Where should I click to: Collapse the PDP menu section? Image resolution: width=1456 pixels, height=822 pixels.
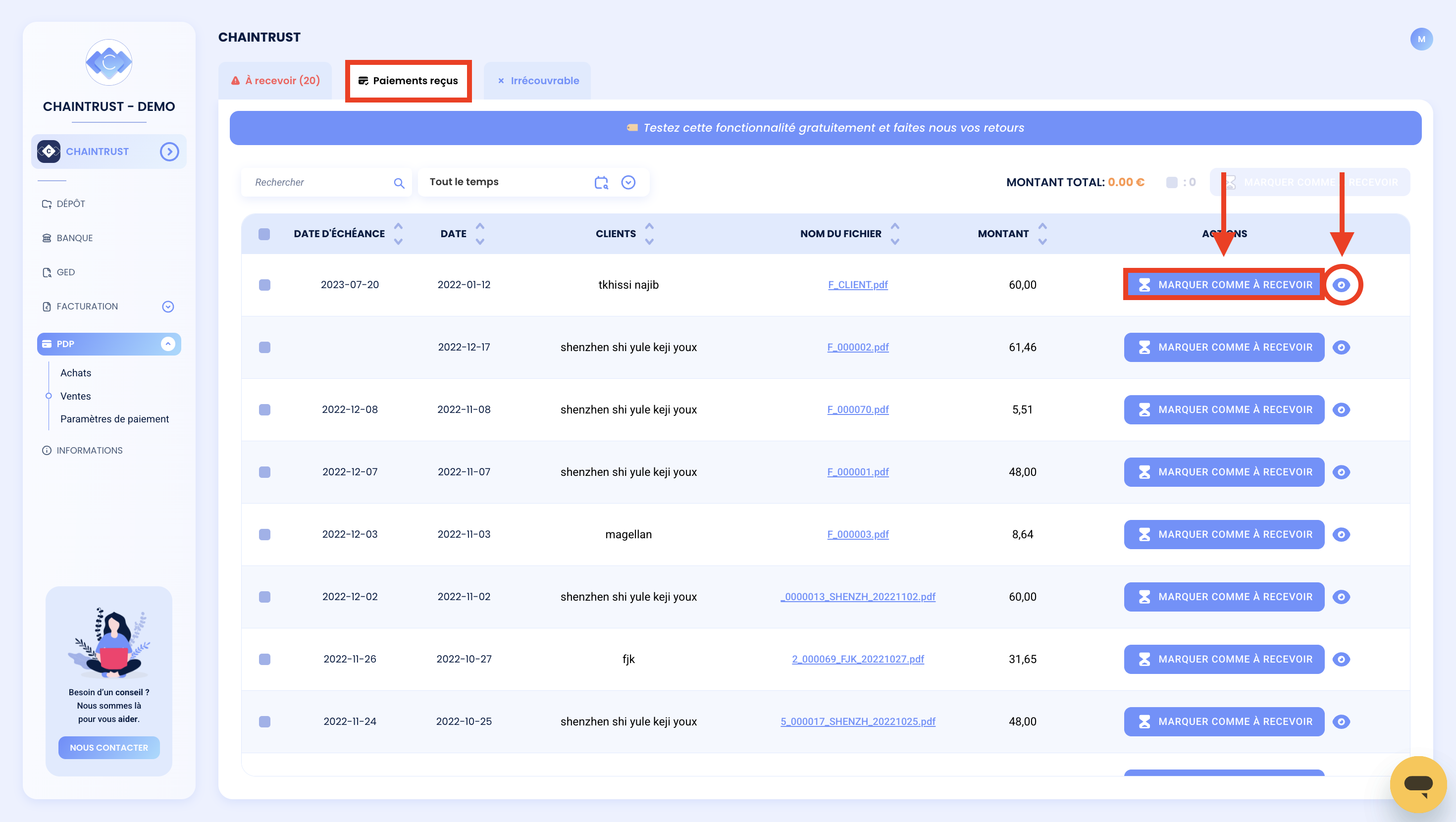point(168,344)
